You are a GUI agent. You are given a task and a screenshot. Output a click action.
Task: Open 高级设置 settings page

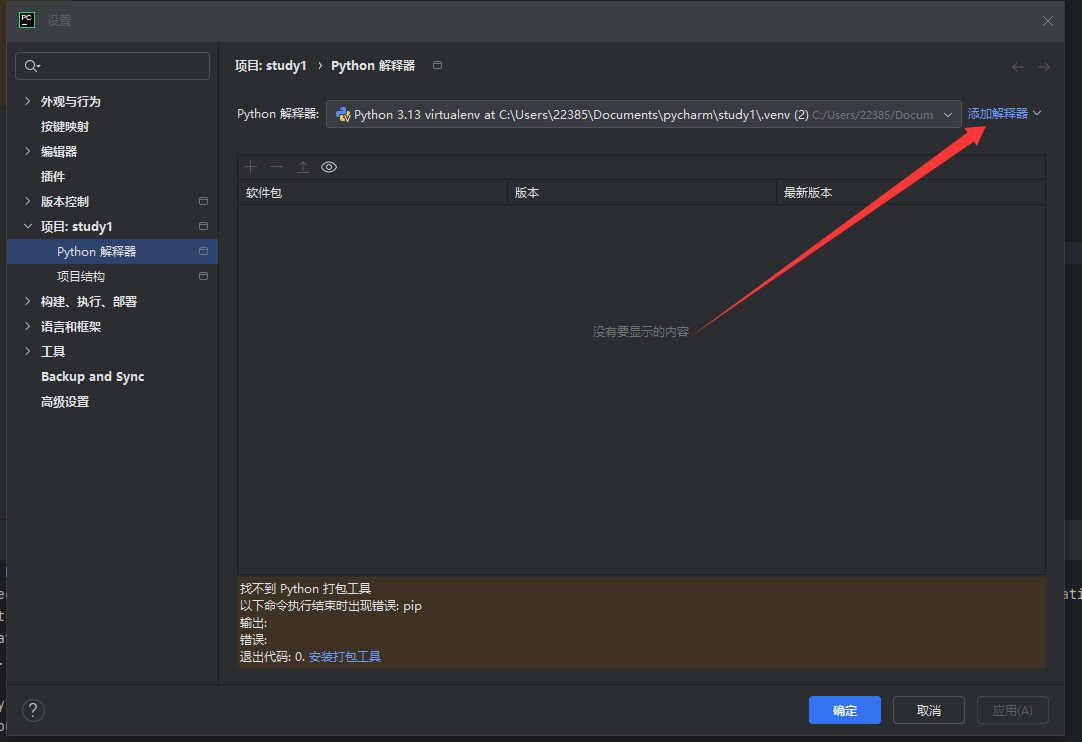pos(65,402)
